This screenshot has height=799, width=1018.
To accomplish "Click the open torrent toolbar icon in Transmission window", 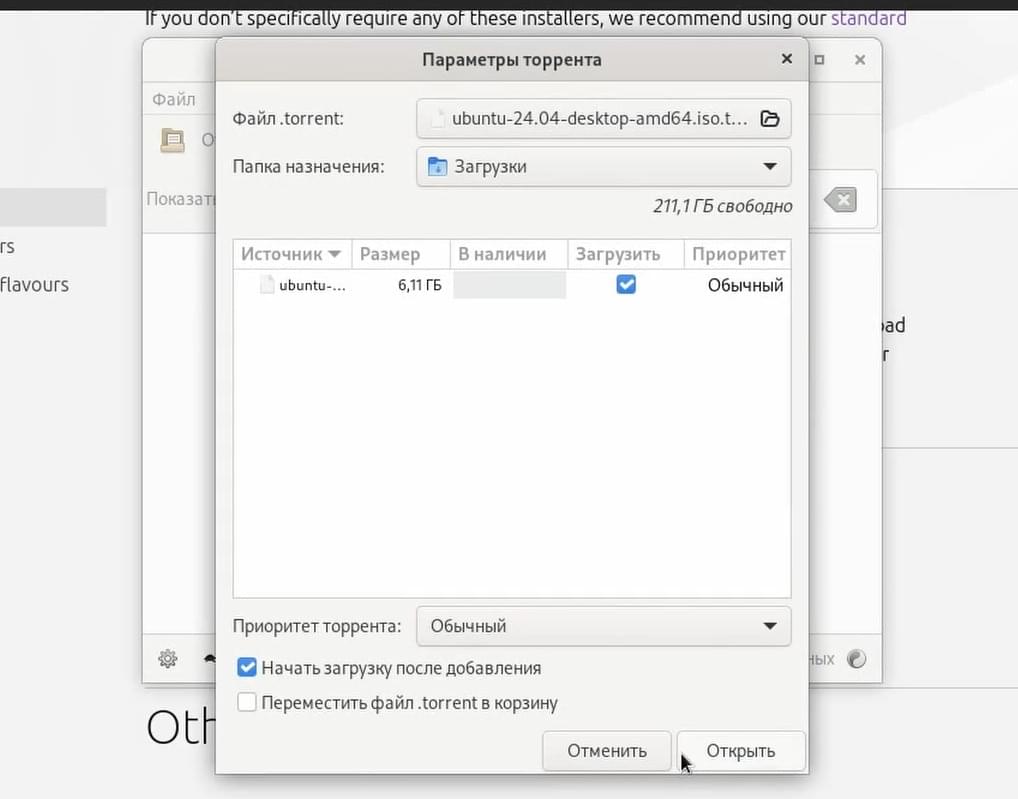I will tap(173, 140).
